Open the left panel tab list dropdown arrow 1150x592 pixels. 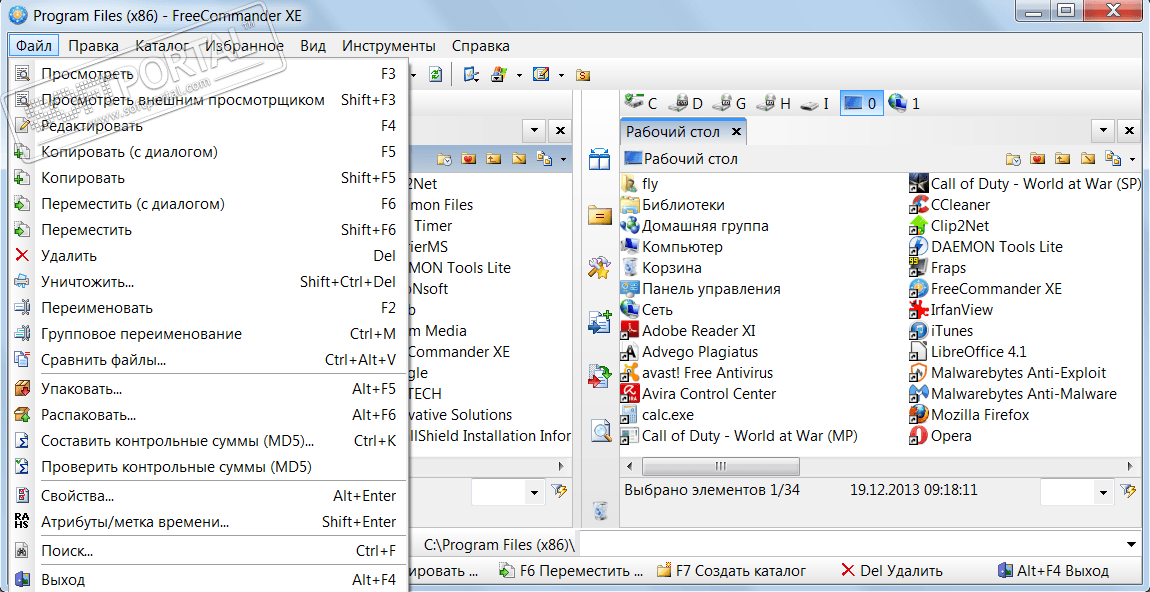click(x=534, y=131)
